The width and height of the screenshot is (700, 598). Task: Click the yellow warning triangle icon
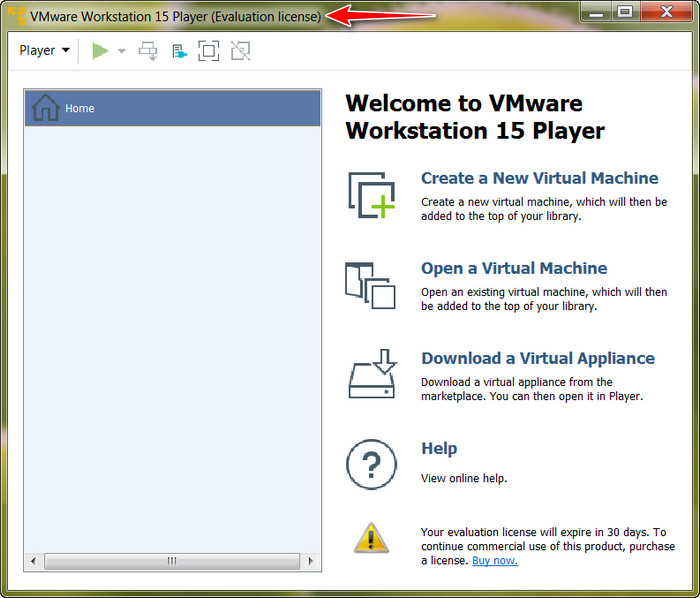[371, 538]
